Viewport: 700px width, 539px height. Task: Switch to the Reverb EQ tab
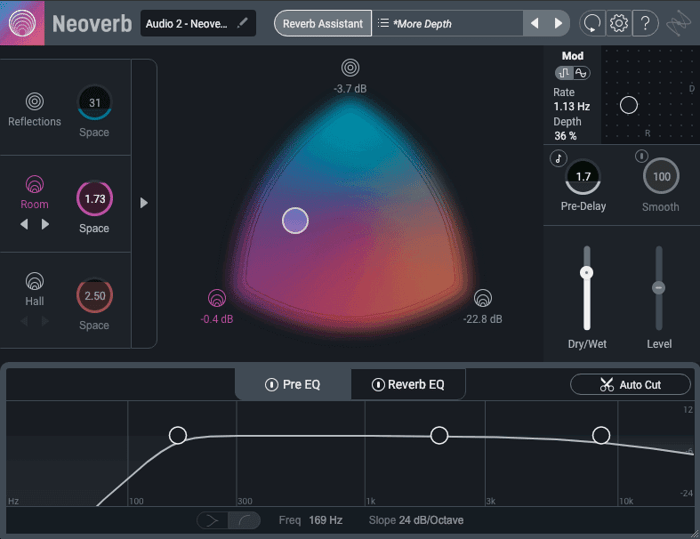(x=408, y=384)
